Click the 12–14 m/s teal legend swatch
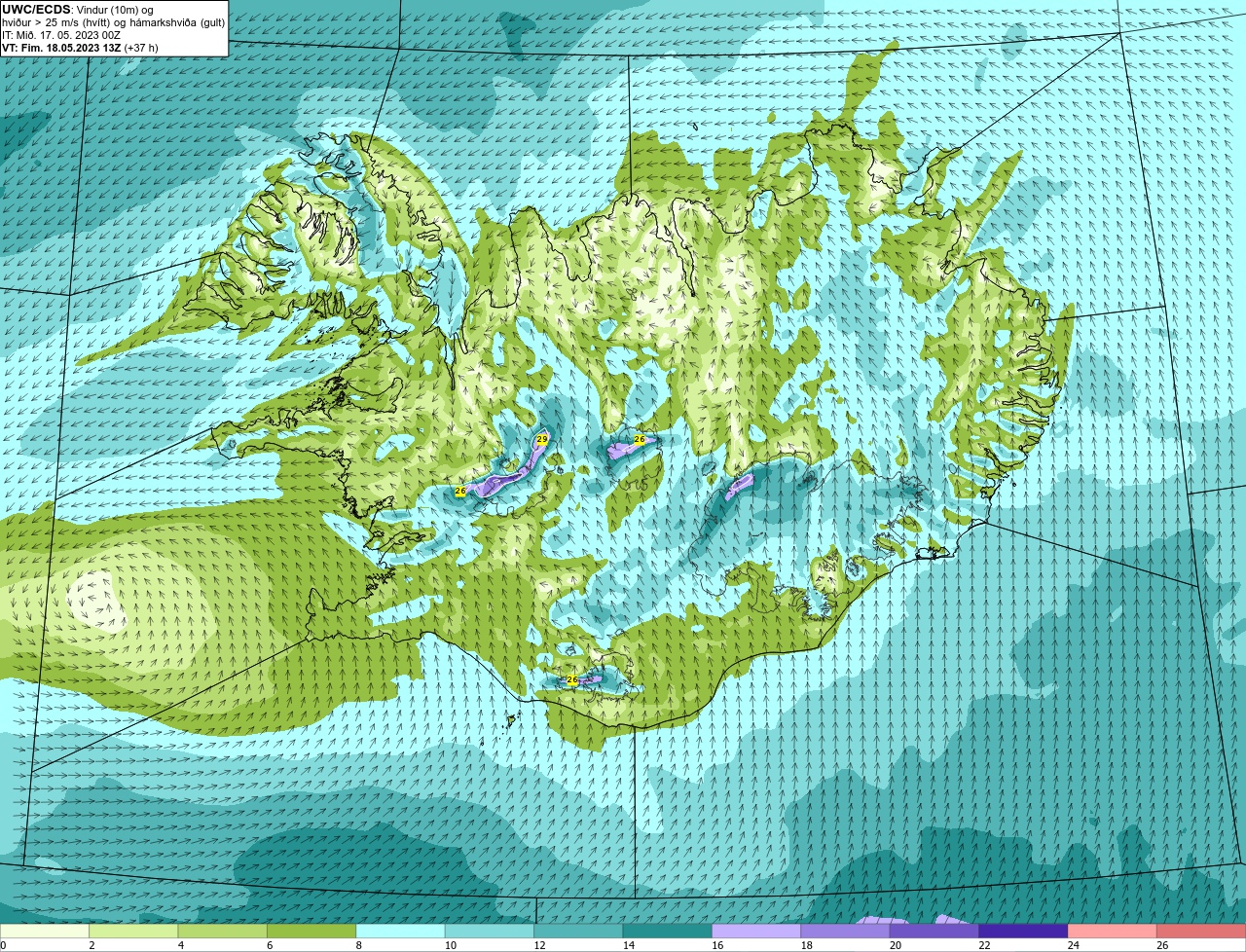1246x952 pixels. (x=579, y=931)
